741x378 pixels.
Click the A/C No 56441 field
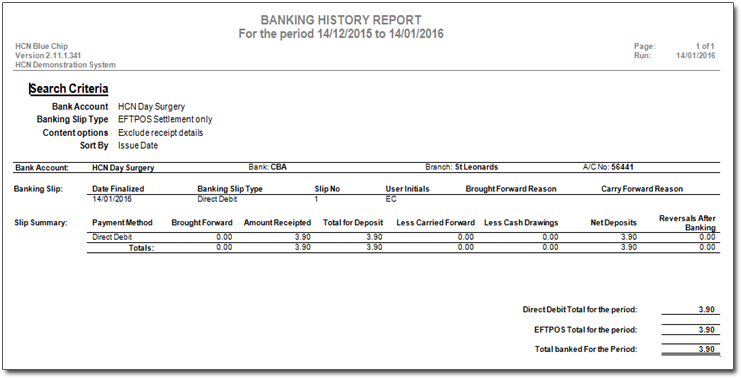click(608, 167)
